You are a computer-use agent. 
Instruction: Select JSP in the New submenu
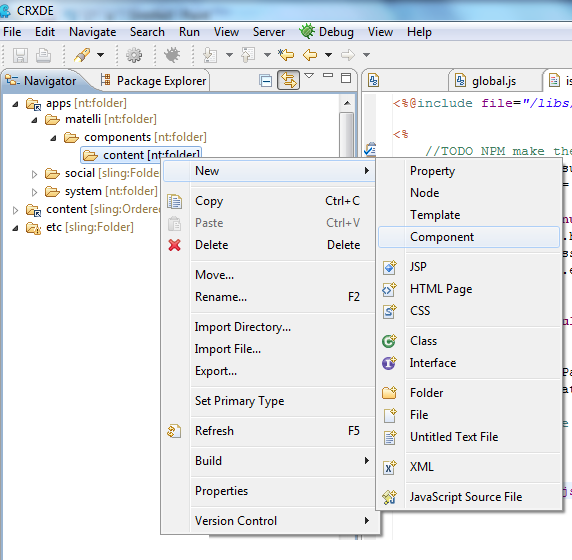coord(469,267)
